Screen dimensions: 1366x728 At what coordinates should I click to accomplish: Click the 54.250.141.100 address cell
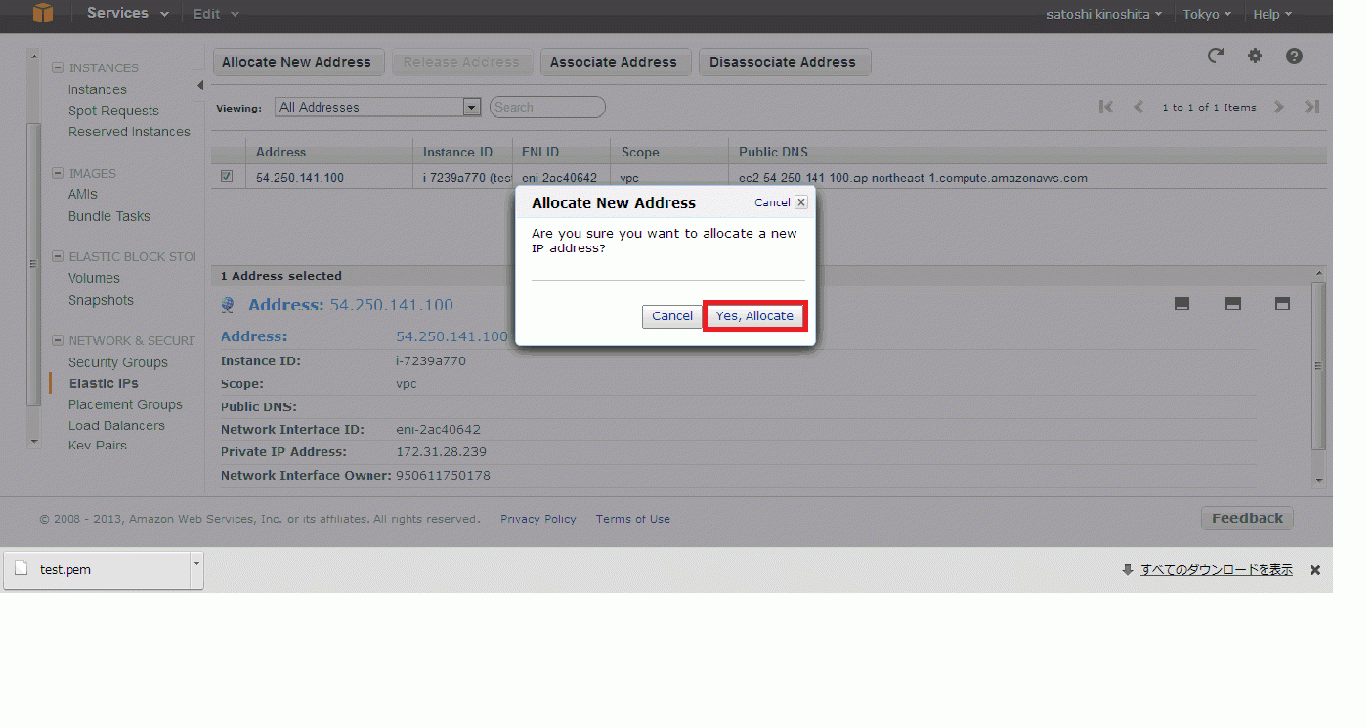click(x=300, y=178)
